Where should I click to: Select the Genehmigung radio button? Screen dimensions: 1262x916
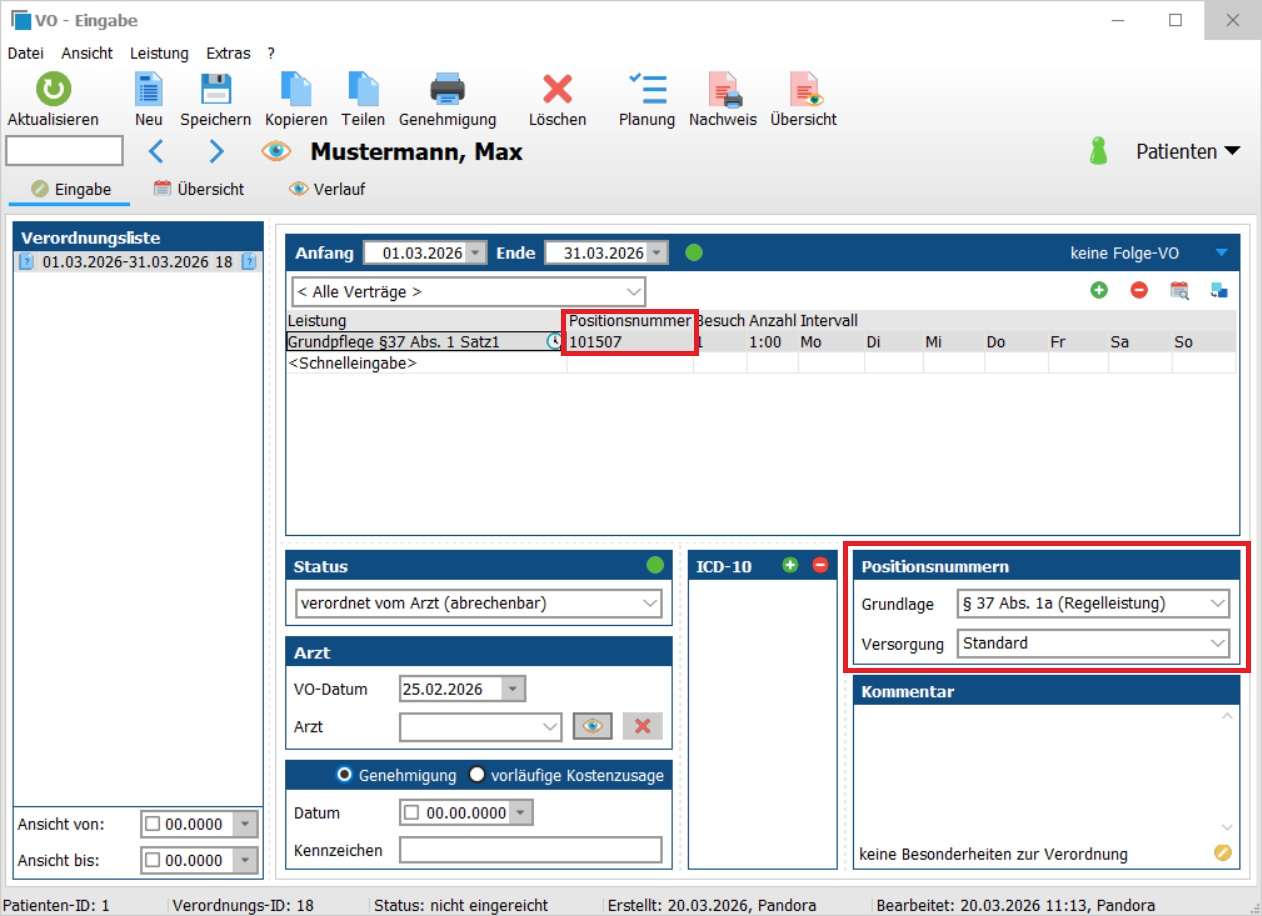click(x=344, y=775)
